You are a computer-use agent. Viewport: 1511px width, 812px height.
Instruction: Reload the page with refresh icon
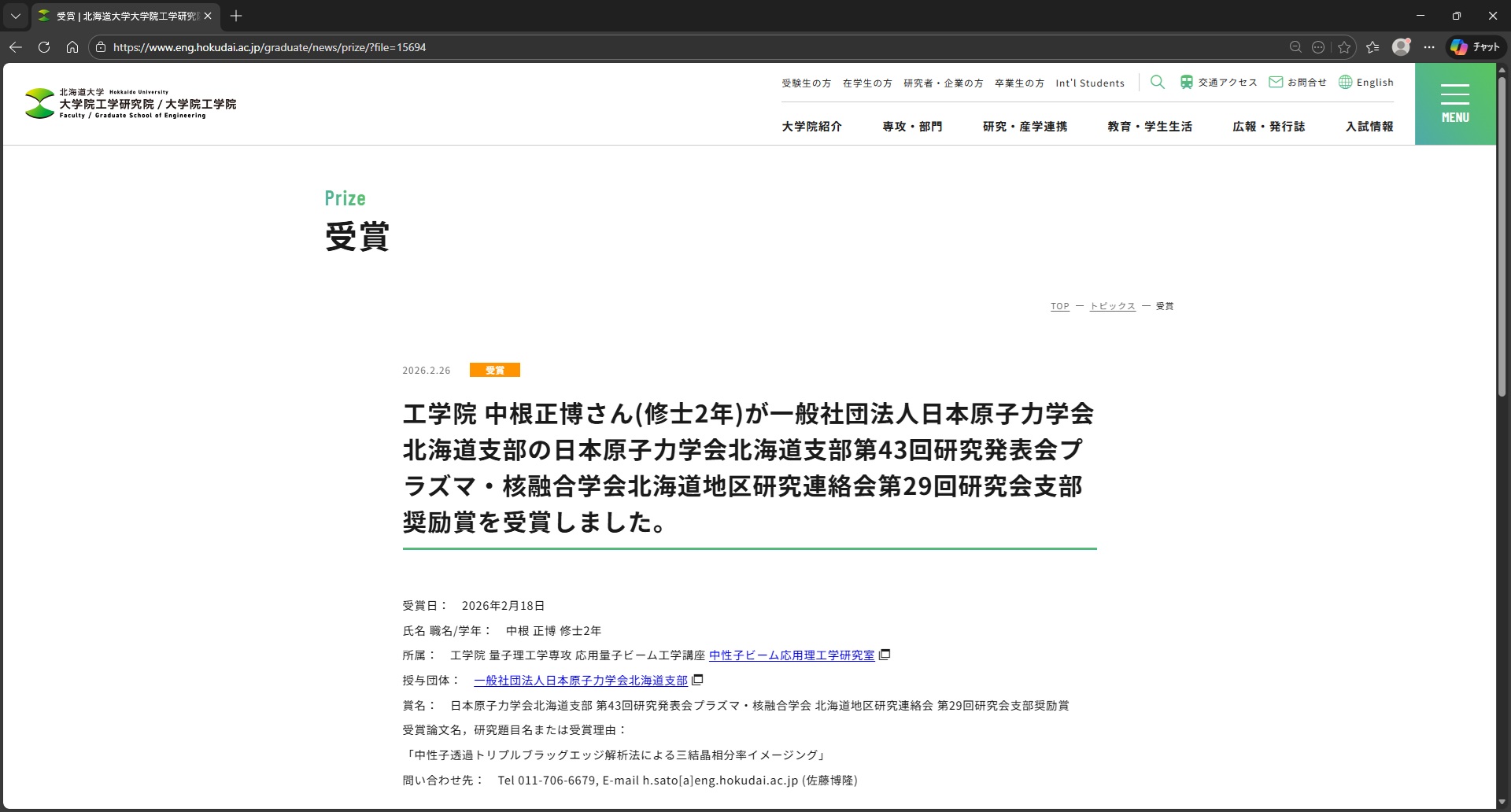point(44,47)
